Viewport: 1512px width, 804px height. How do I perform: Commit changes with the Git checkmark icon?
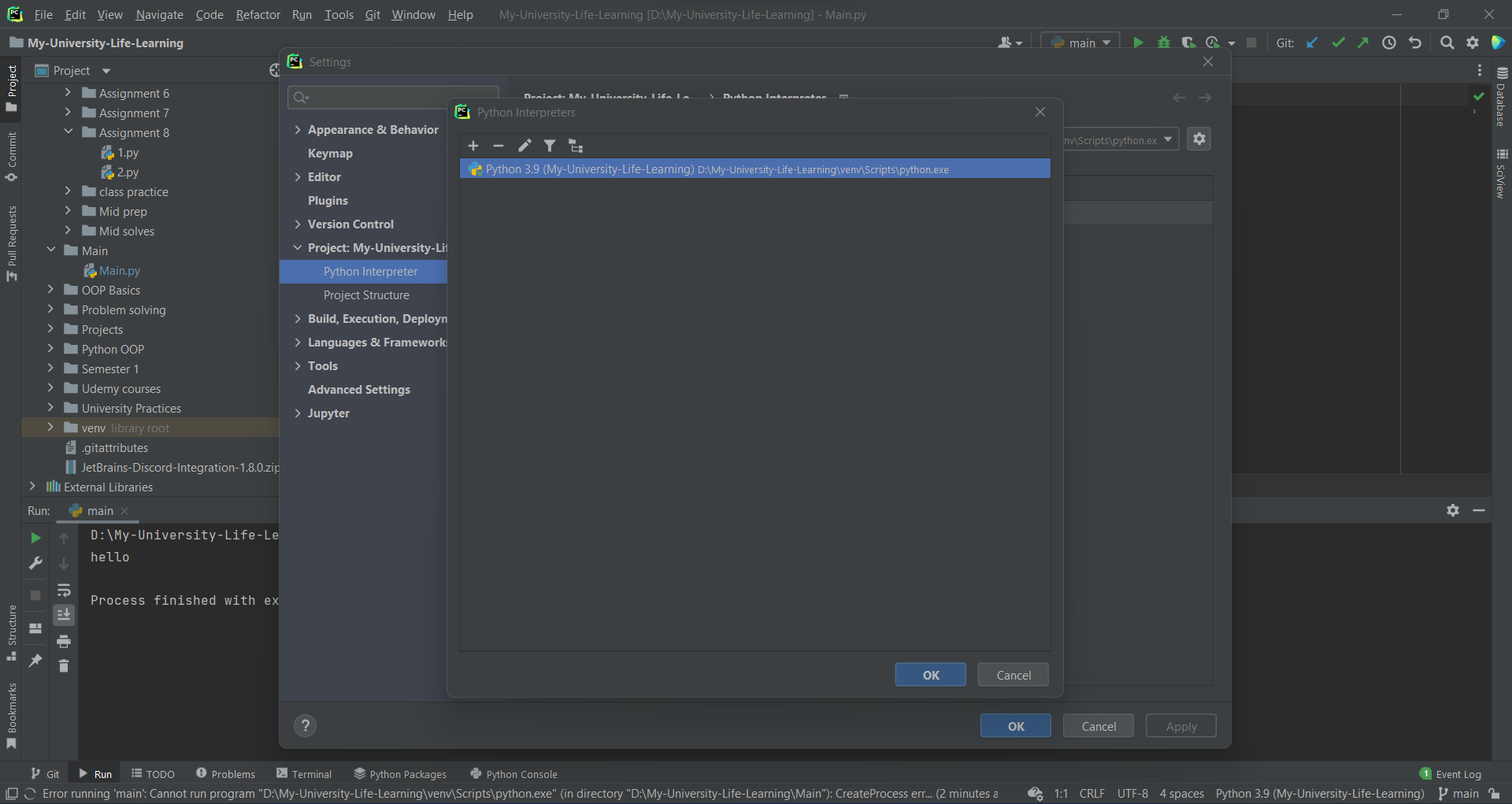(1338, 43)
